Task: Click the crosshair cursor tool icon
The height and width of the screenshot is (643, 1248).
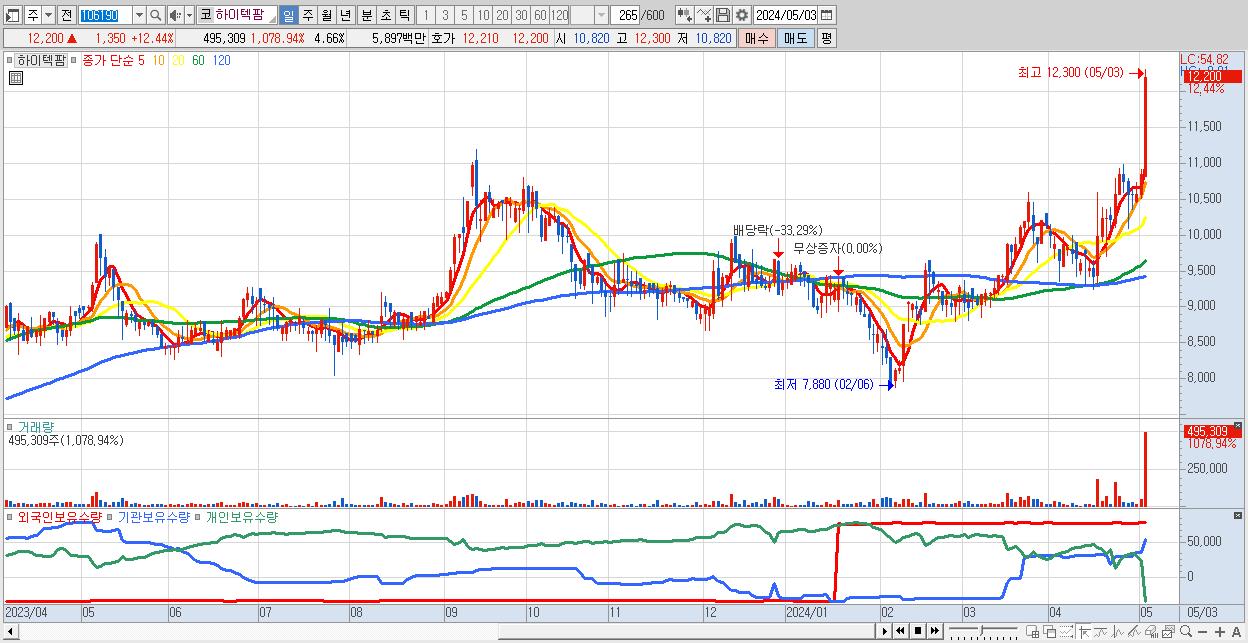Action: pyautogui.click(x=1085, y=632)
